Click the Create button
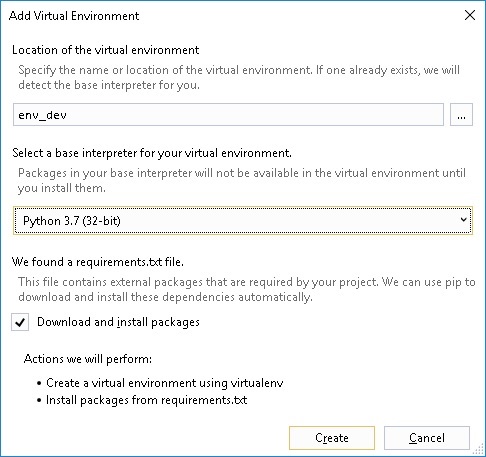This screenshot has height=457, width=486. [332, 438]
